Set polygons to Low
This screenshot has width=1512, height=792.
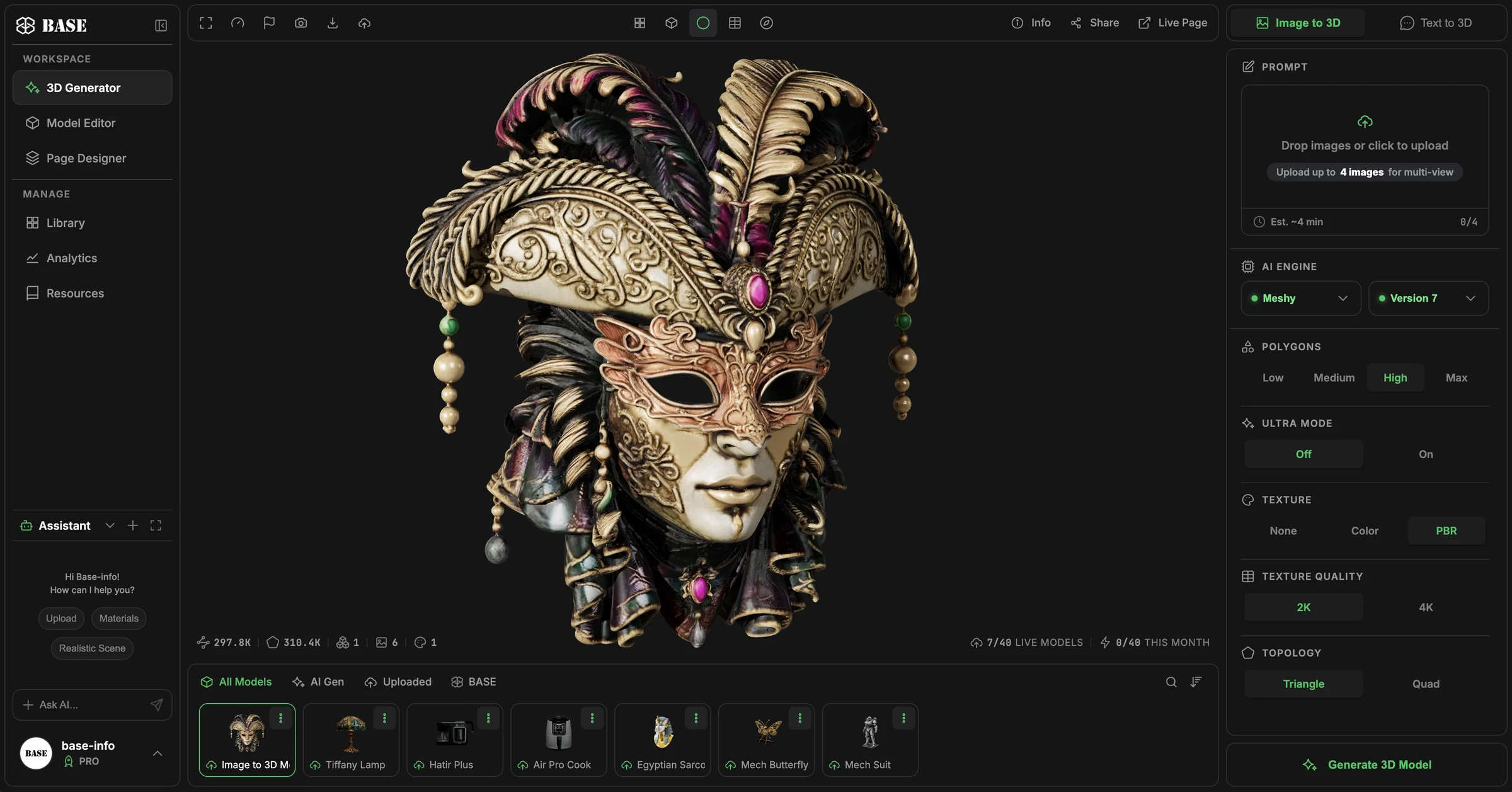point(1273,377)
